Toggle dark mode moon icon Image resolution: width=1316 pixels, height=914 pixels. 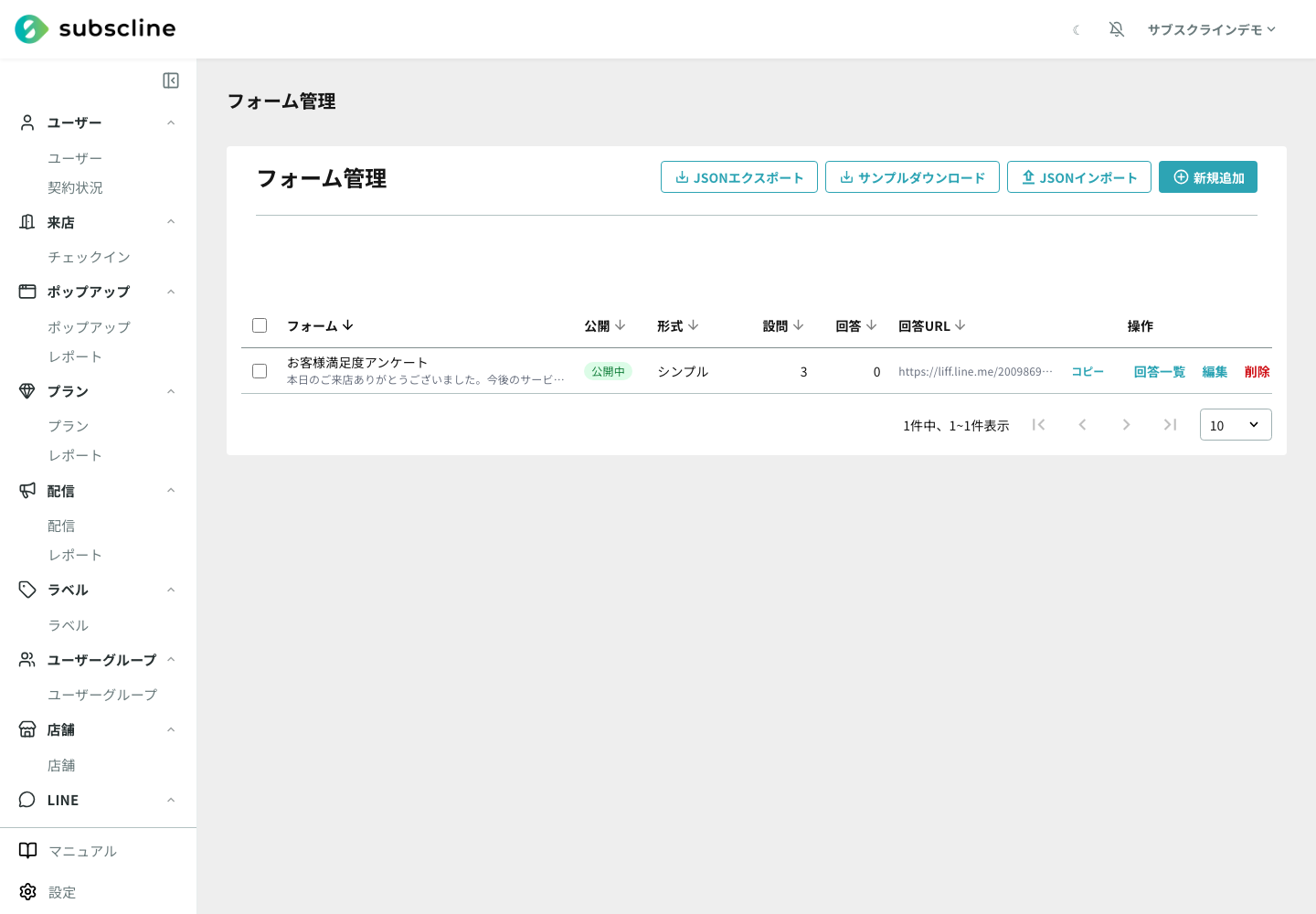coord(1077,30)
